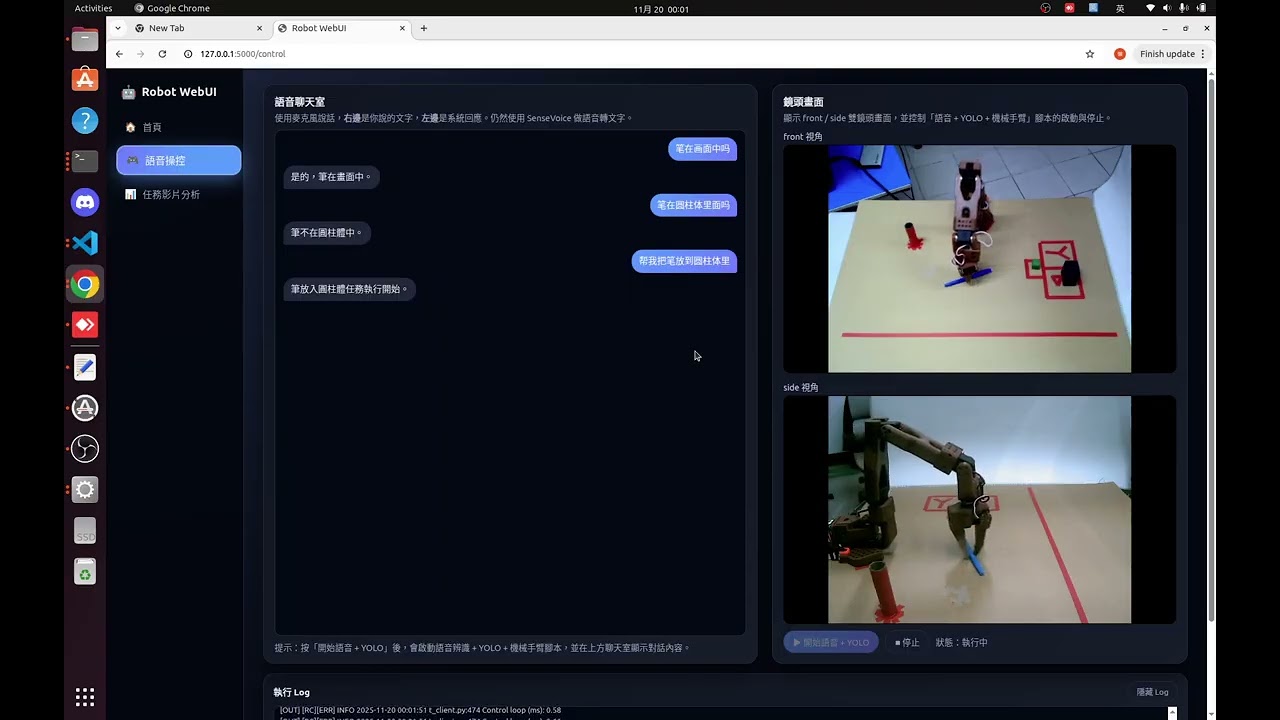Open the Wi-Fi network indicator

tap(1150, 8)
